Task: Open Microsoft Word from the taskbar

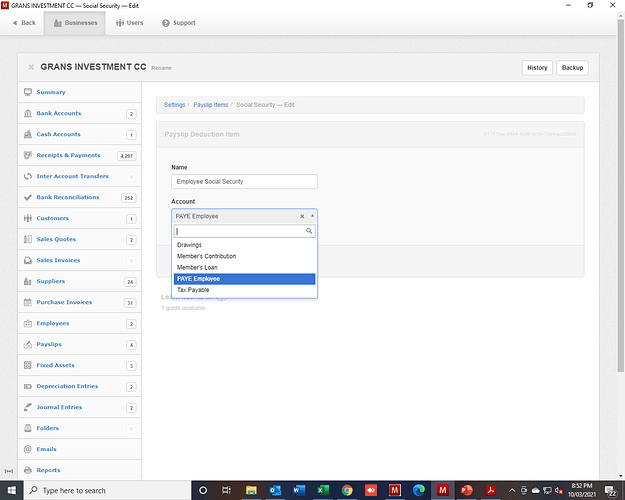Action: pyautogui.click(x=299, y=490)
